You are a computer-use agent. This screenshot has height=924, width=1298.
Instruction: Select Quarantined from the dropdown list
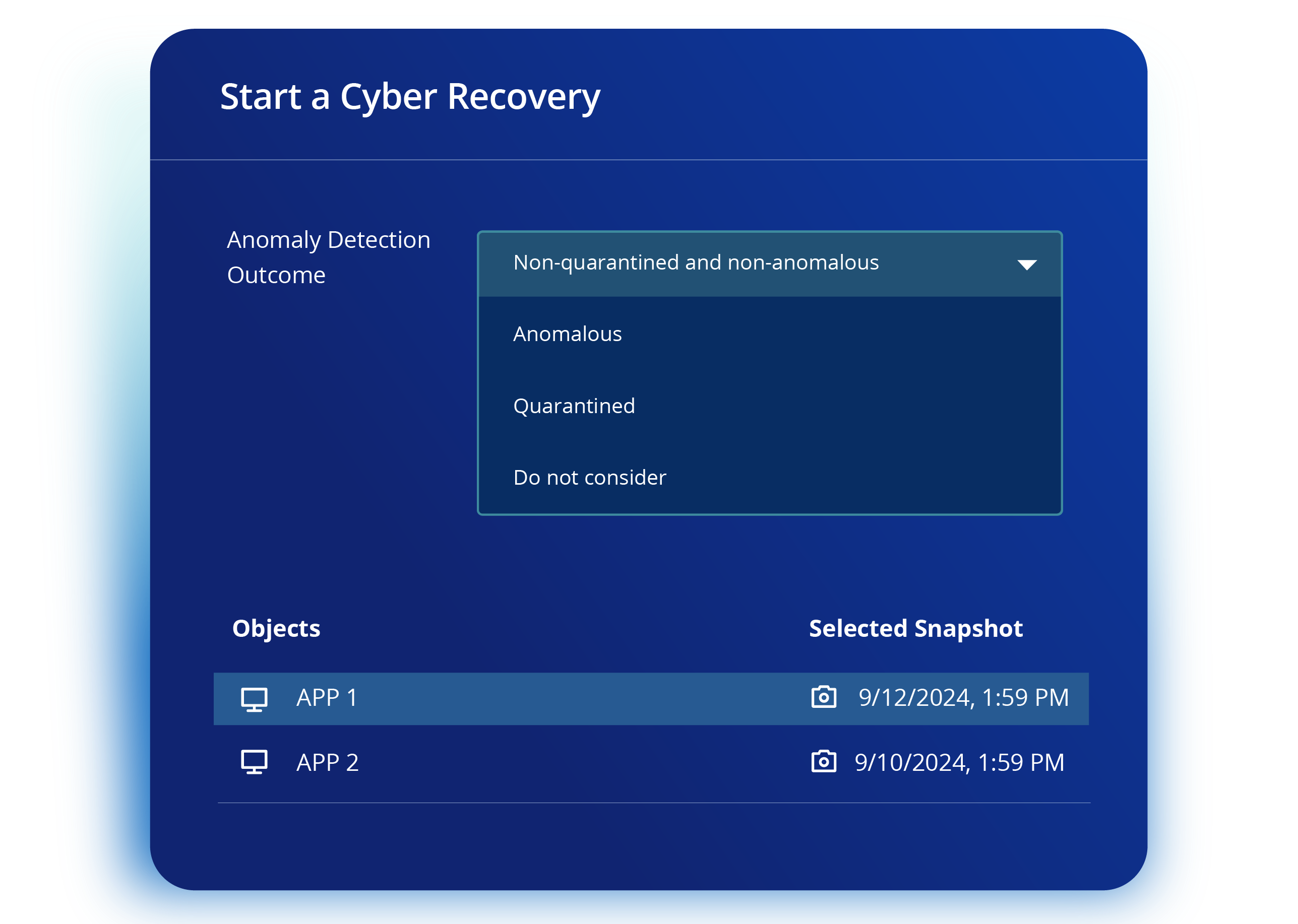573,406
